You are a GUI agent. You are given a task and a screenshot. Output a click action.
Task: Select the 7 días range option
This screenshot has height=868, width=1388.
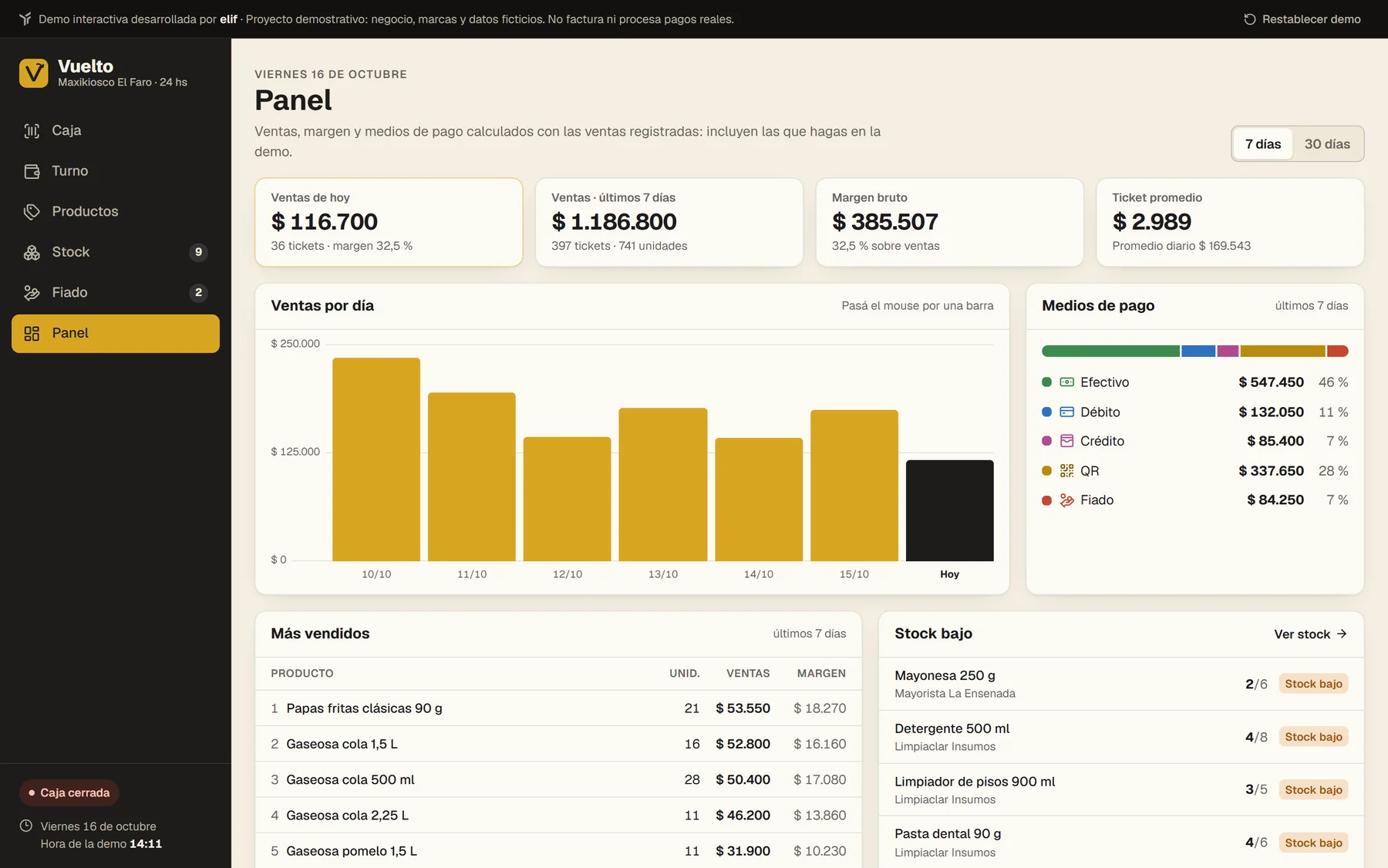[1262, 144]
